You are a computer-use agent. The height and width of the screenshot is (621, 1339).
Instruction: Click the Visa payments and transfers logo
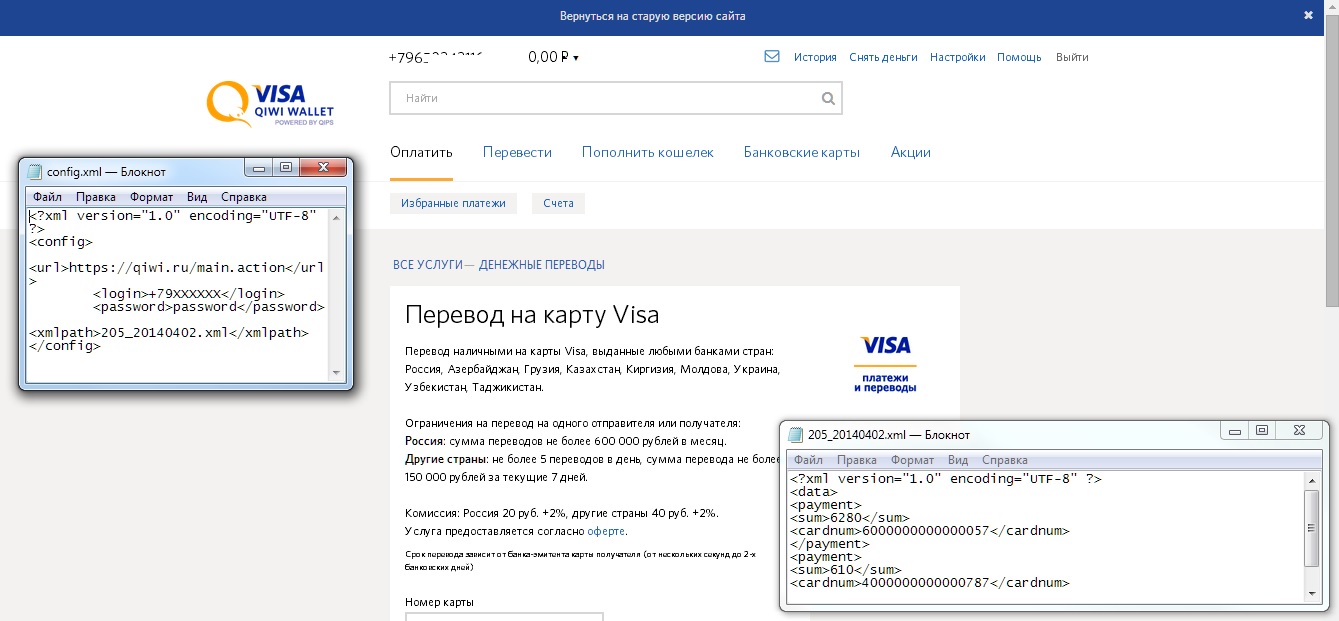885,364
